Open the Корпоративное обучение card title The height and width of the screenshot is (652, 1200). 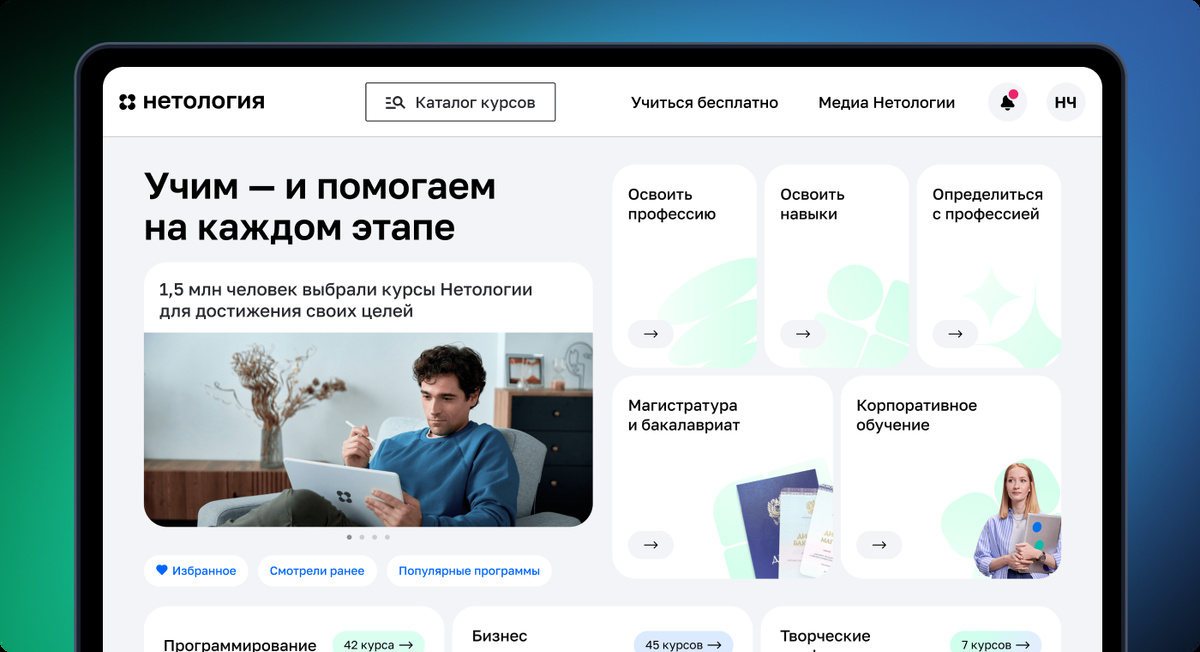coord(916,415)
